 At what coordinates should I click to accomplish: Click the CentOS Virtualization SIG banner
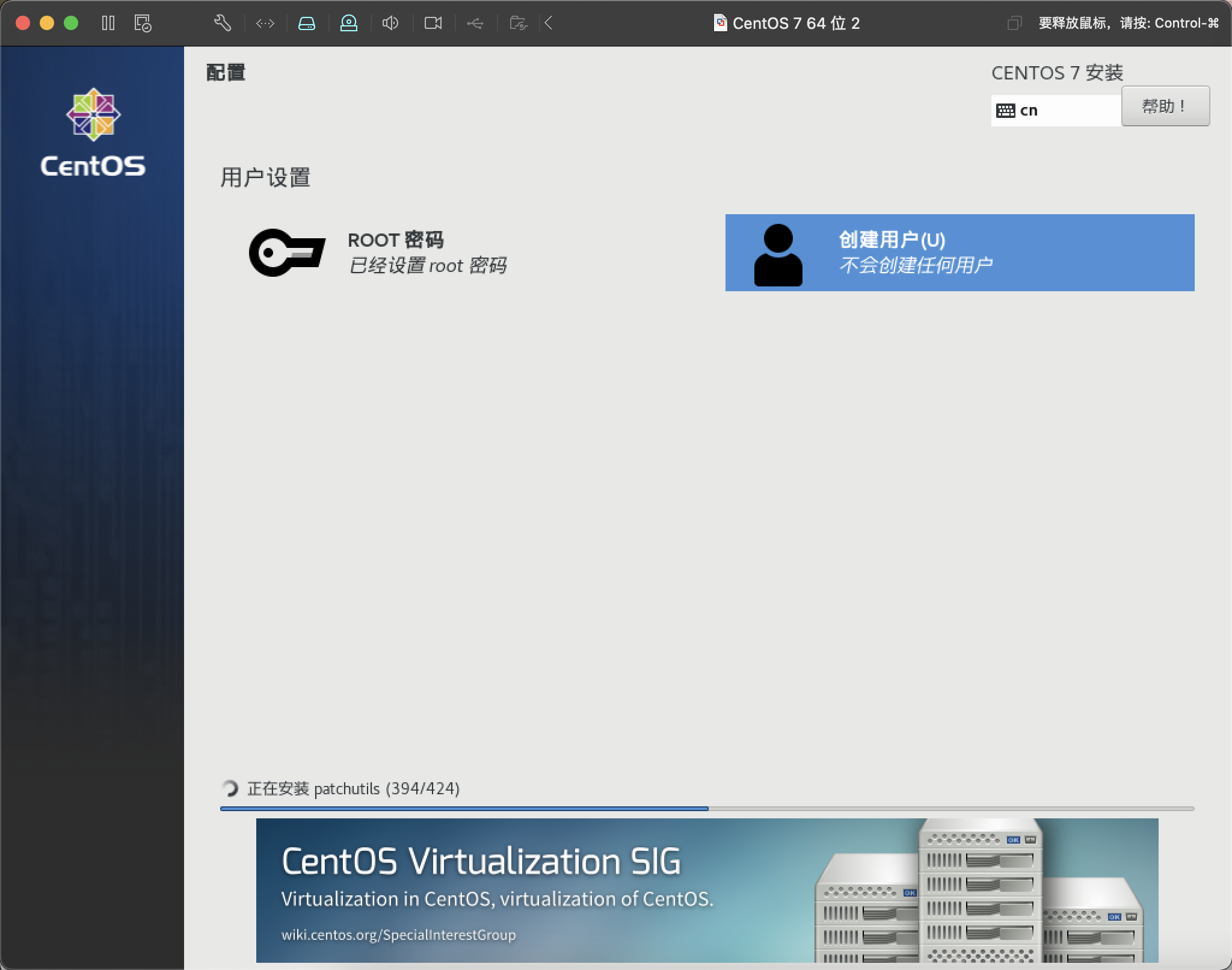pos(707,891)
